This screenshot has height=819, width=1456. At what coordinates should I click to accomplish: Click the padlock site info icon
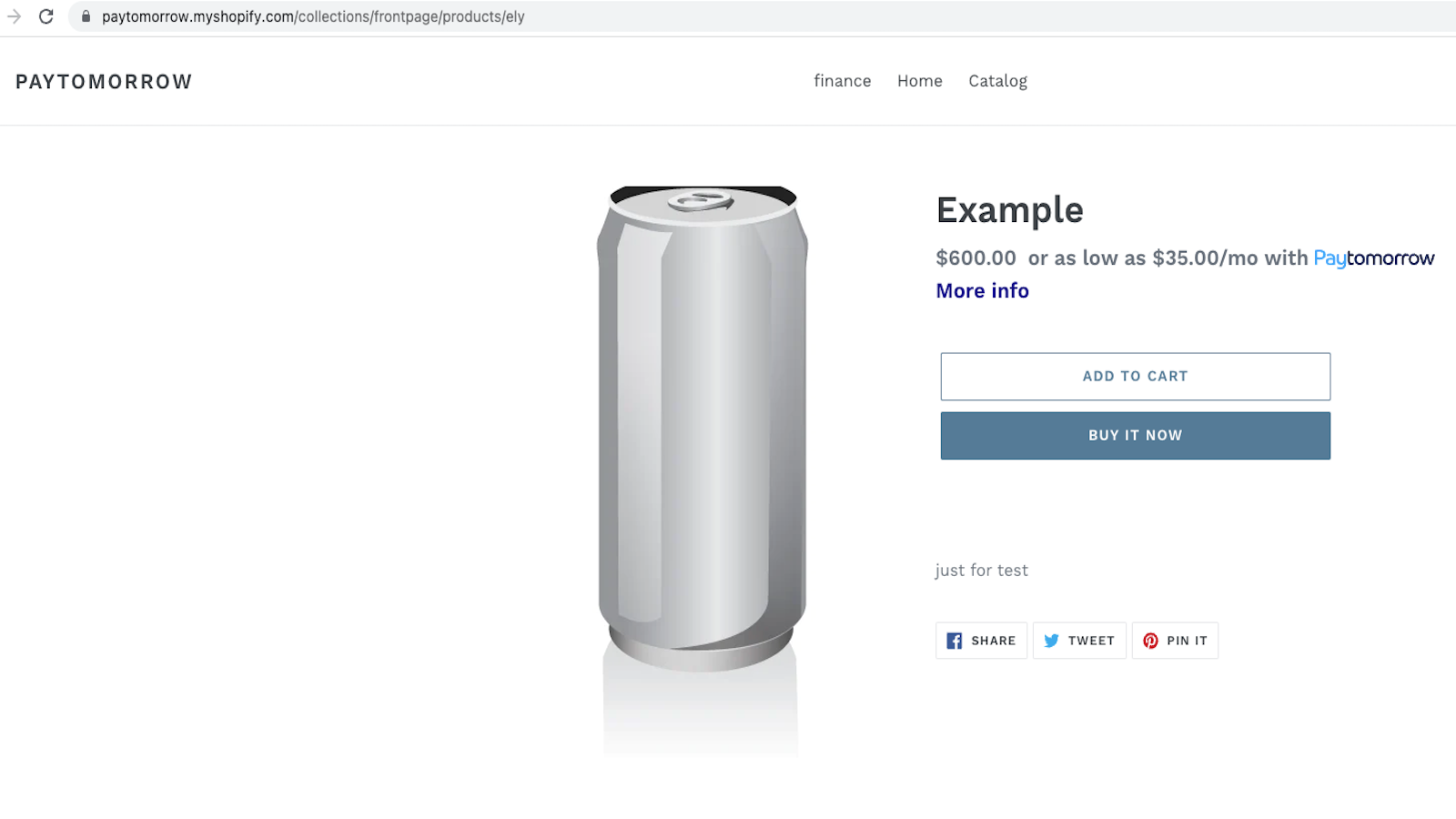pyautogui.click(x=86, y=16)
